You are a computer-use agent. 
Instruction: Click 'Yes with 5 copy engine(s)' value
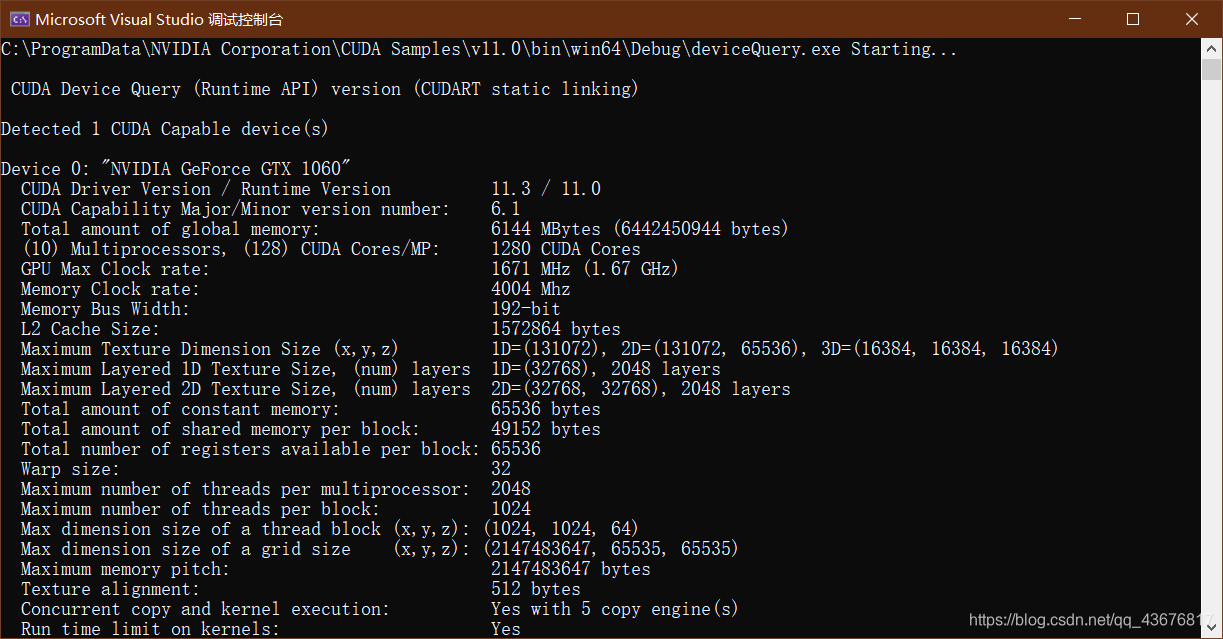(615, 609)
